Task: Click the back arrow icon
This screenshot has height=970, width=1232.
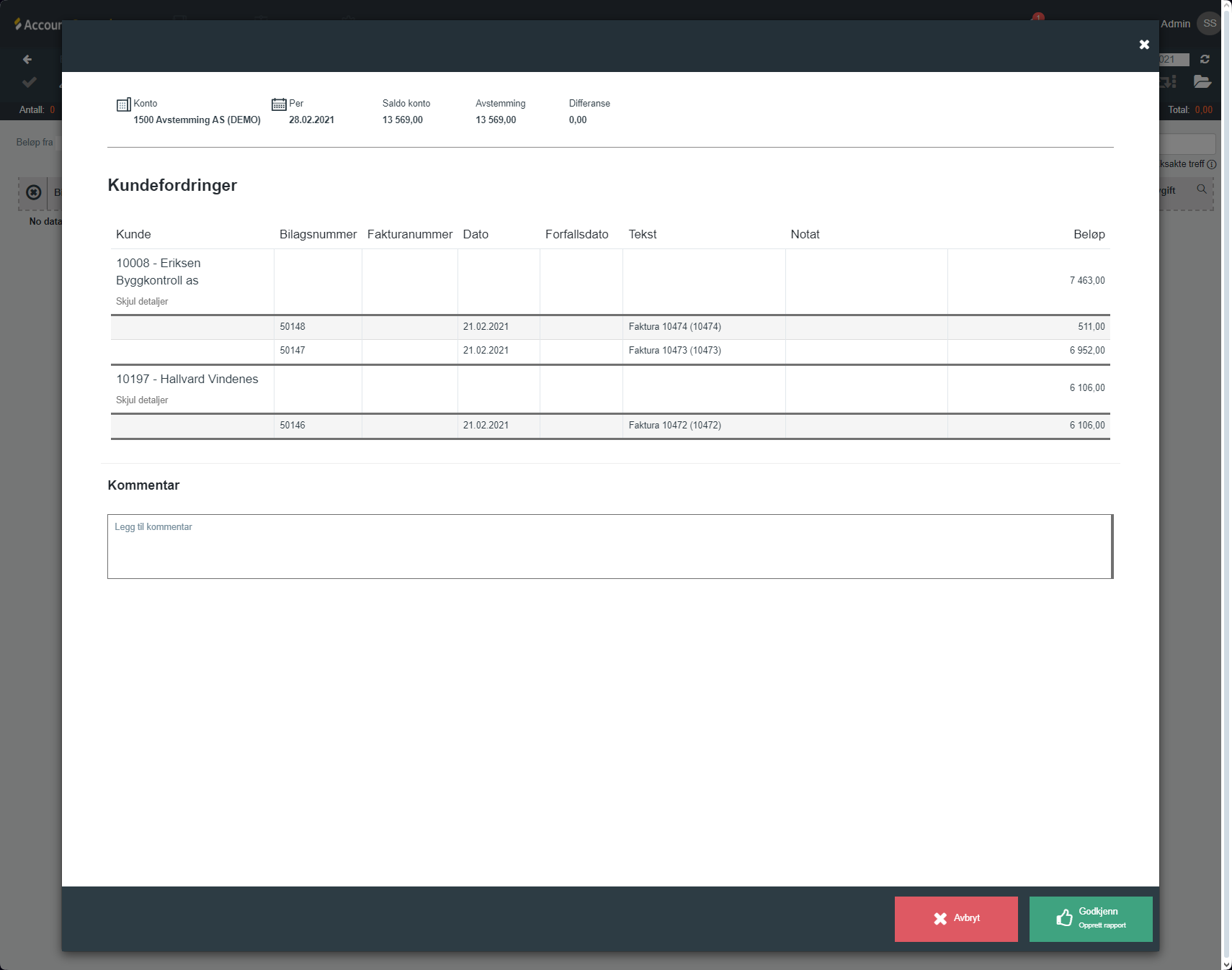Action: point(27,59)
